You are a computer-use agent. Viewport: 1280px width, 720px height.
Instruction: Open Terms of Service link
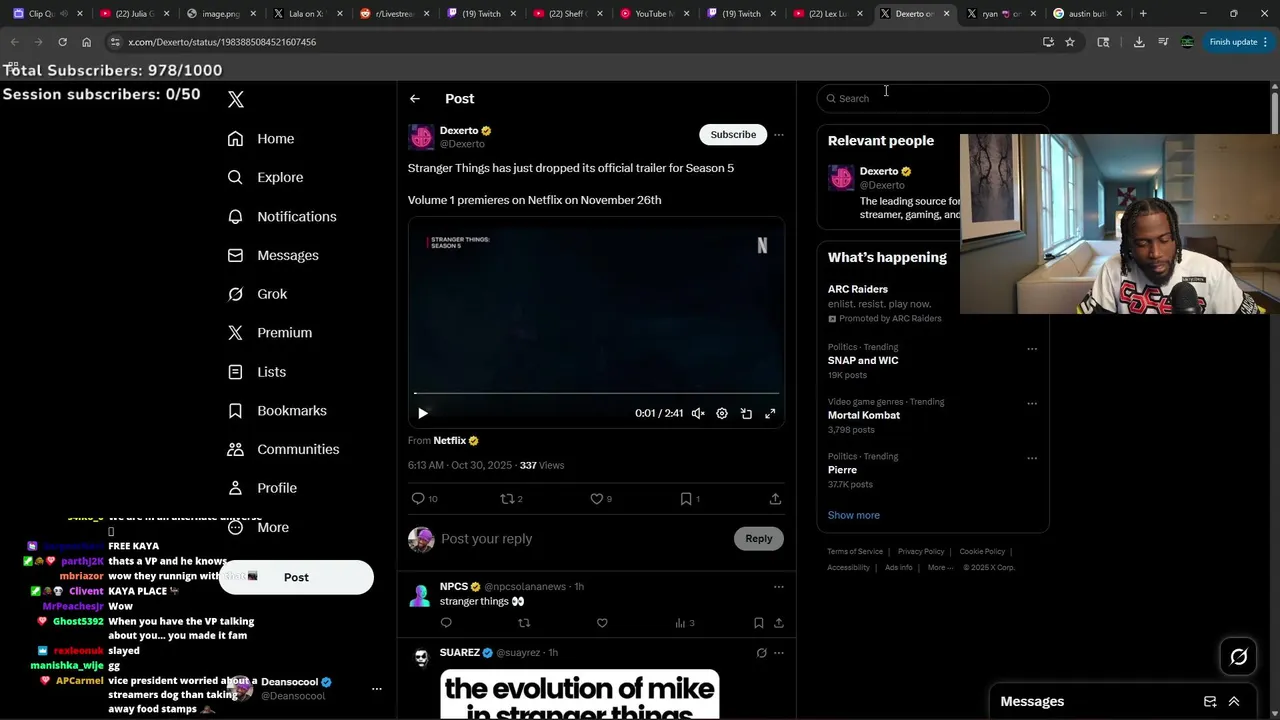point(855,552)
